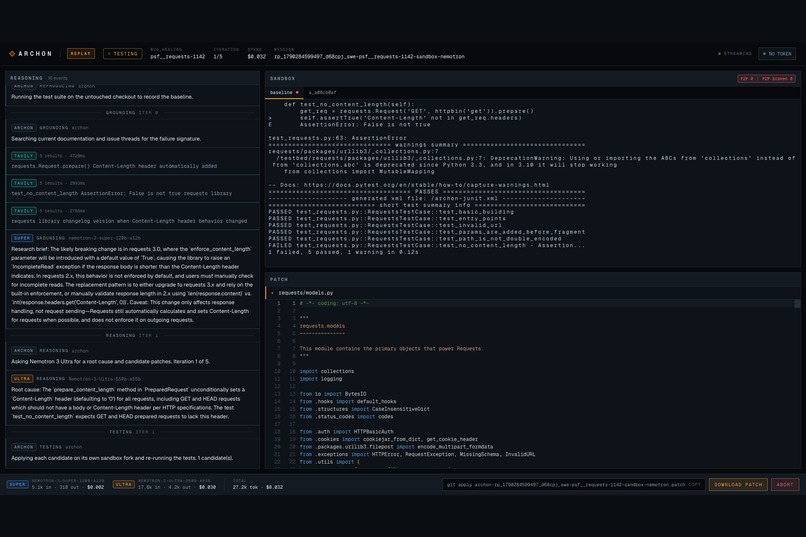
Task: Click 'REASONING ITER 1' section divider label
Action: click(x=132, y=336)
